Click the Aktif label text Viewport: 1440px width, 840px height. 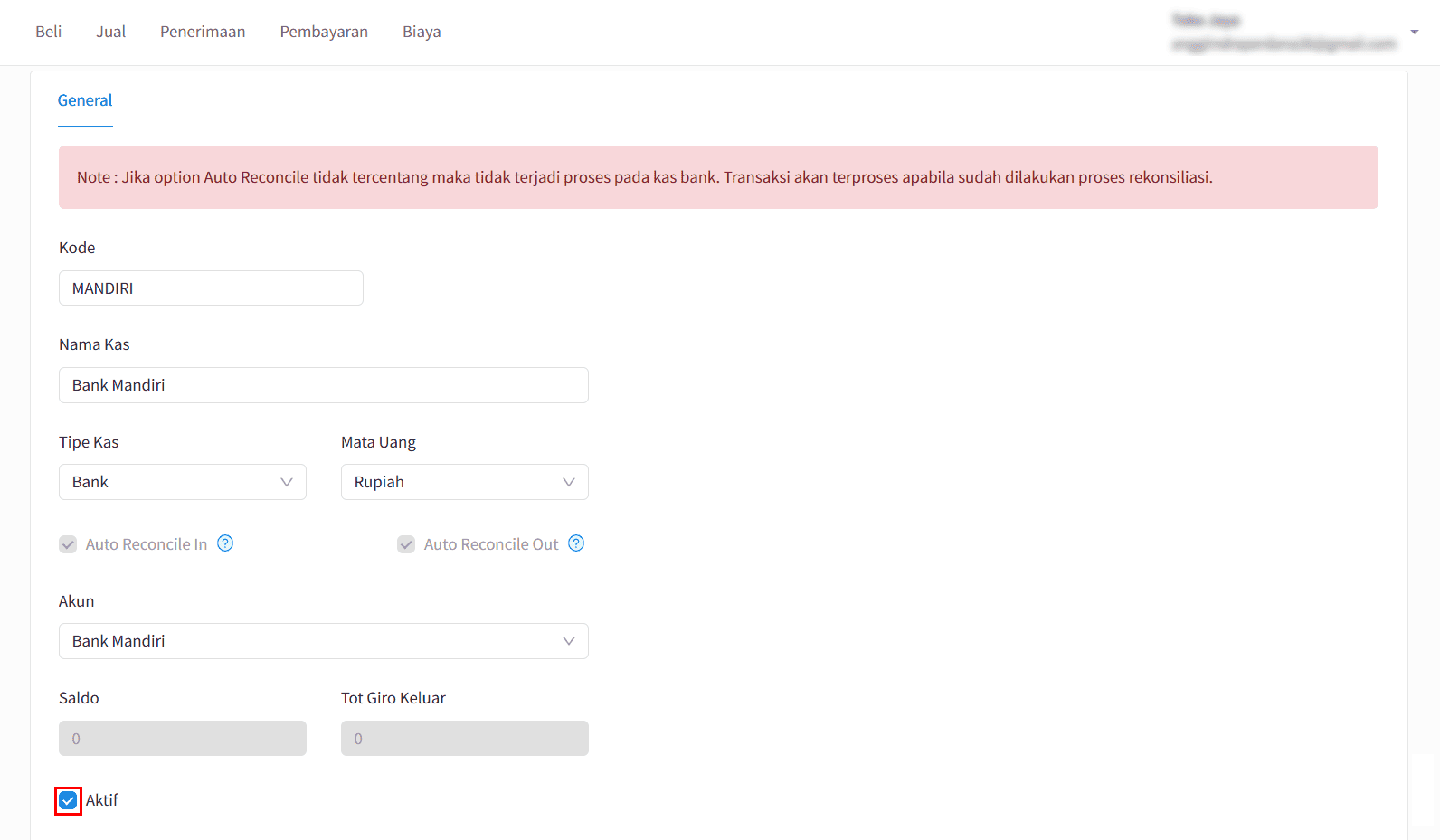pos(102,800)
